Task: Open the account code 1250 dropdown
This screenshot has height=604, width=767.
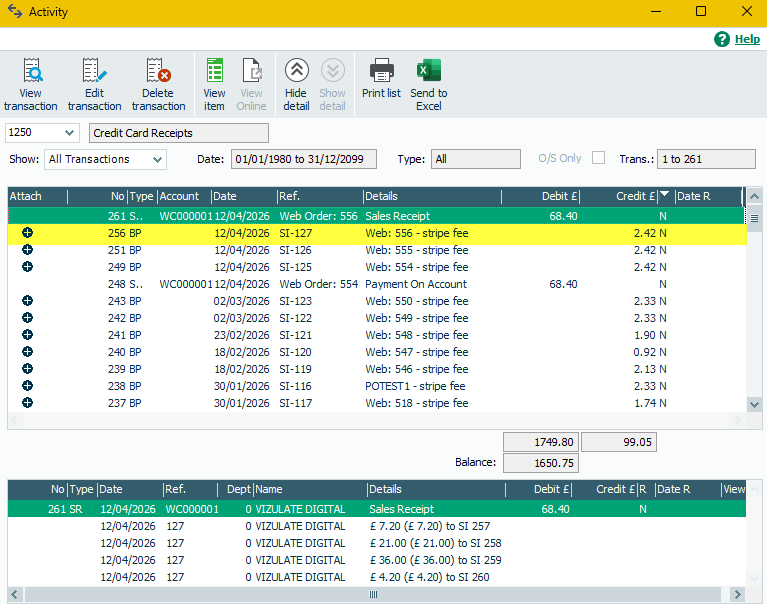Action: (69, 133)
